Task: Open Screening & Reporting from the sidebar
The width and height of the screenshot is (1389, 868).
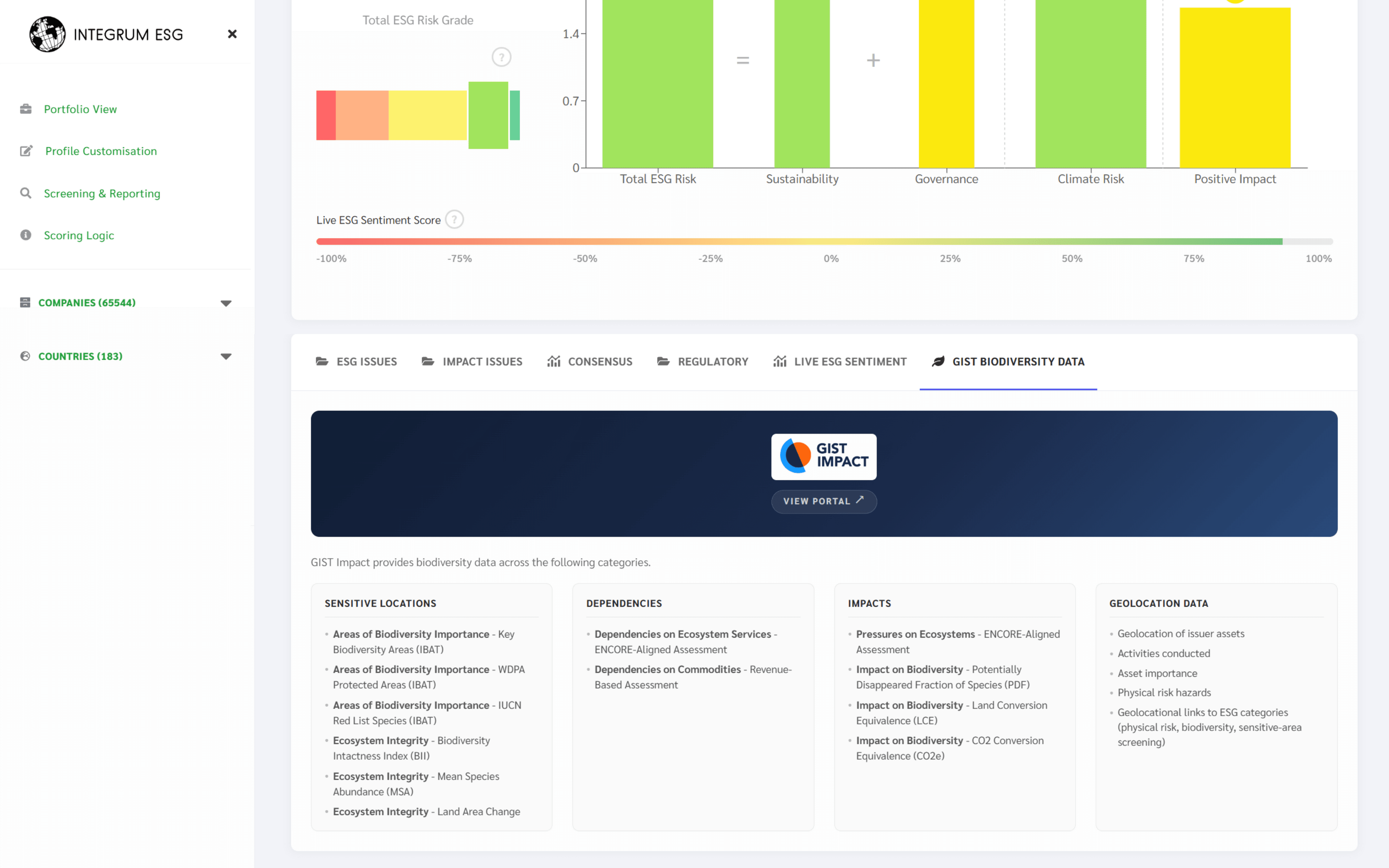Action: (102, 193)
